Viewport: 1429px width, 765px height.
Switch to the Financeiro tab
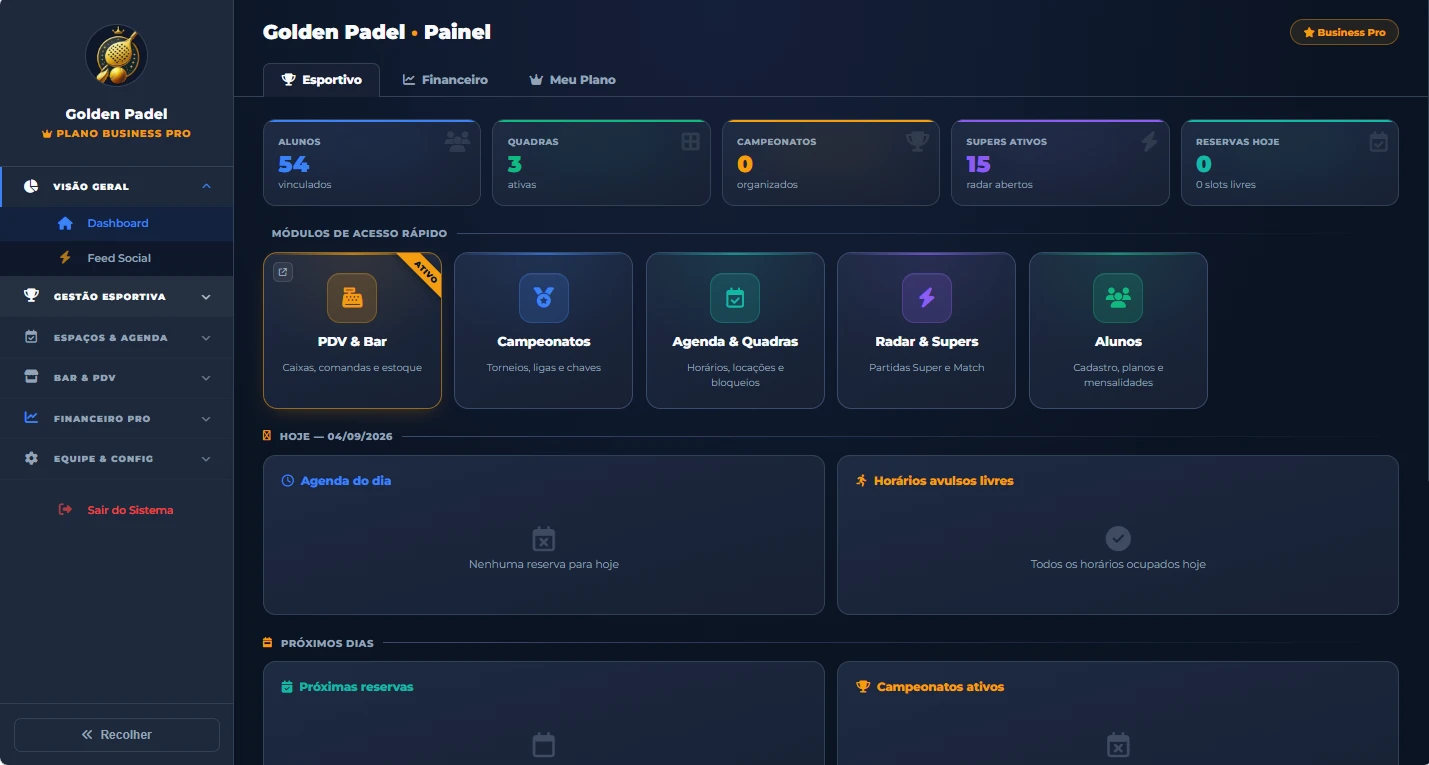(445, 80)
